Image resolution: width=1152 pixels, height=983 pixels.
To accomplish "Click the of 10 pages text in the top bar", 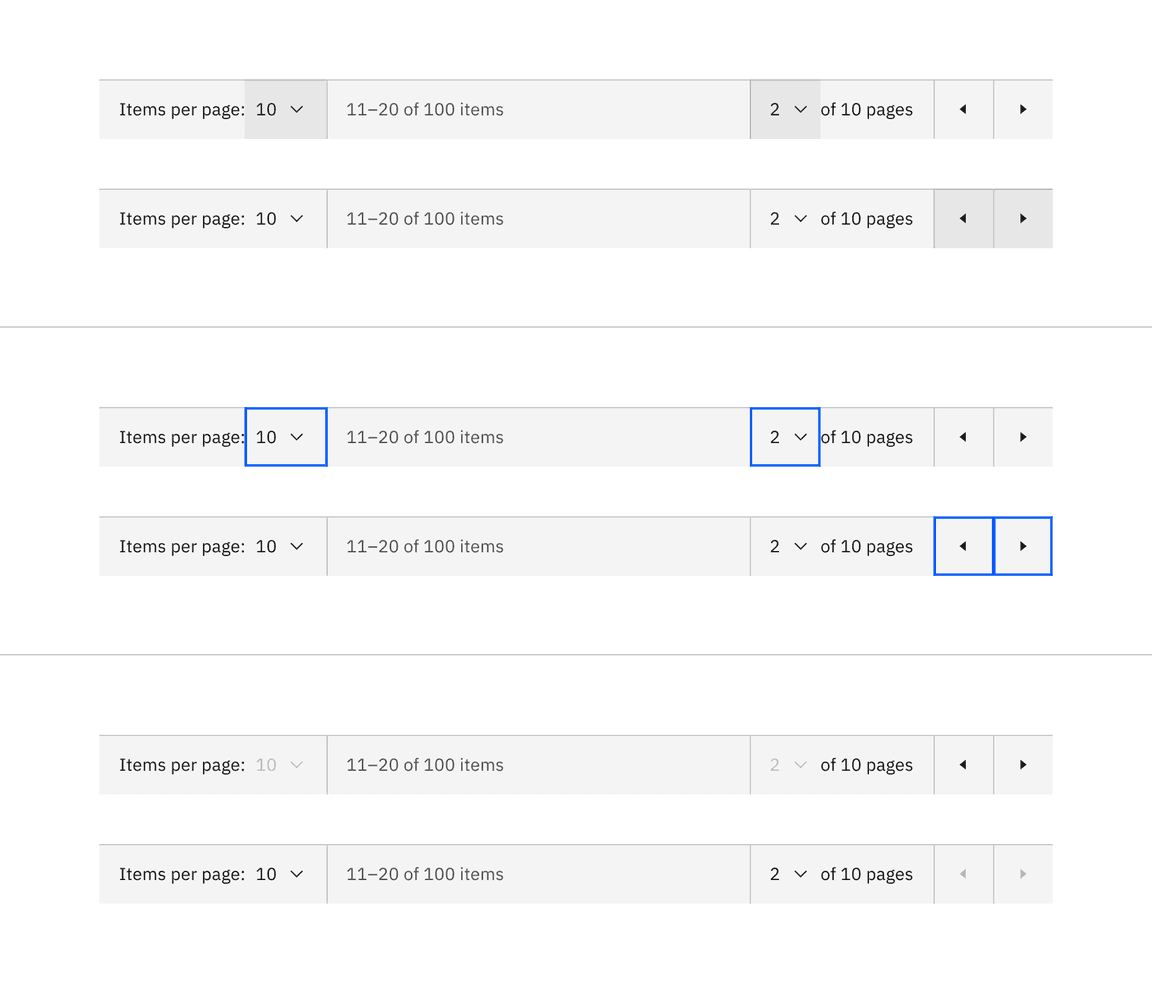I will coord(866,109).
